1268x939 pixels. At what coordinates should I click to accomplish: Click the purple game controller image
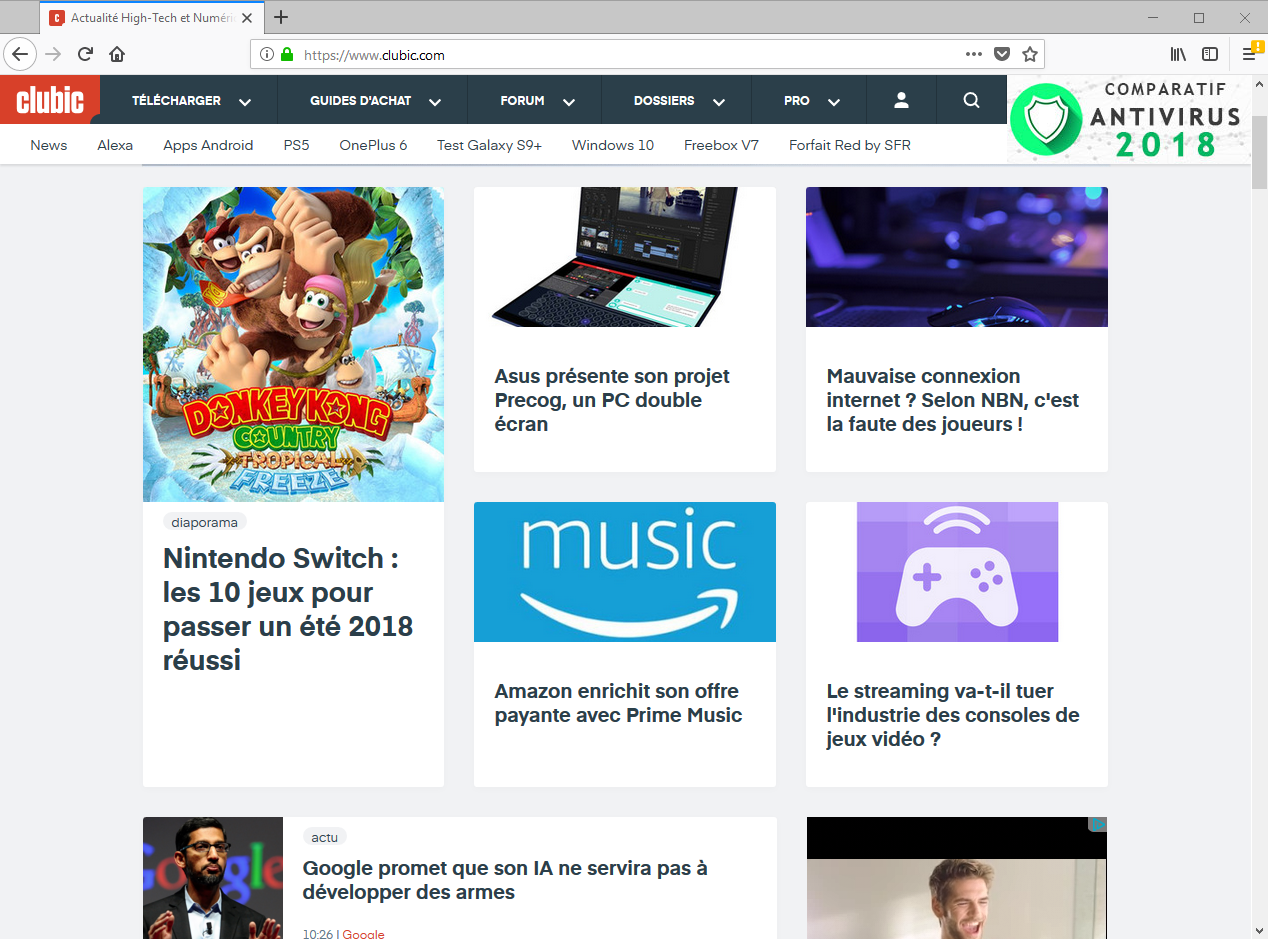pos(957,572)
